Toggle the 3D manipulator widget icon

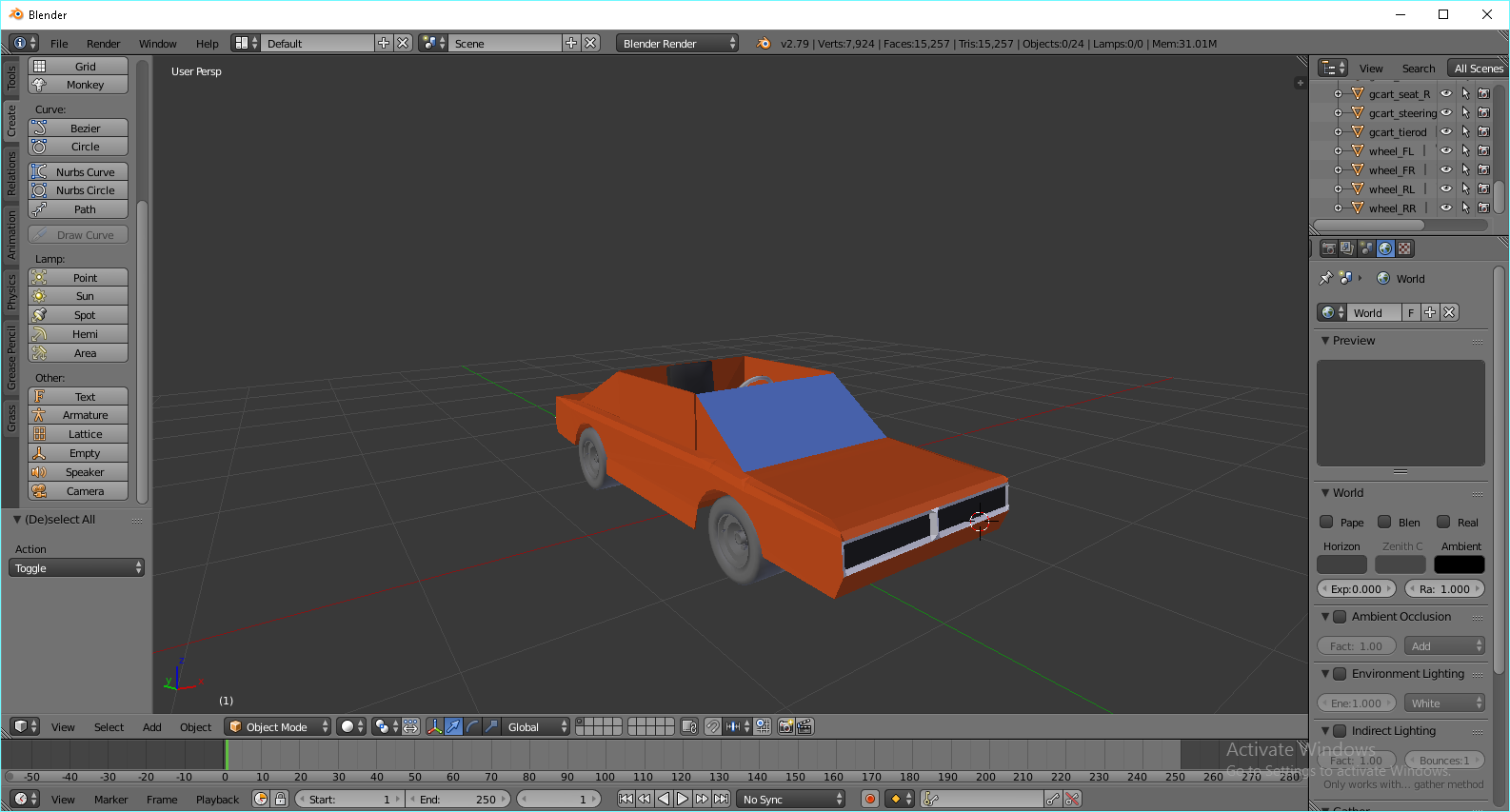click(x=435, y=726)
